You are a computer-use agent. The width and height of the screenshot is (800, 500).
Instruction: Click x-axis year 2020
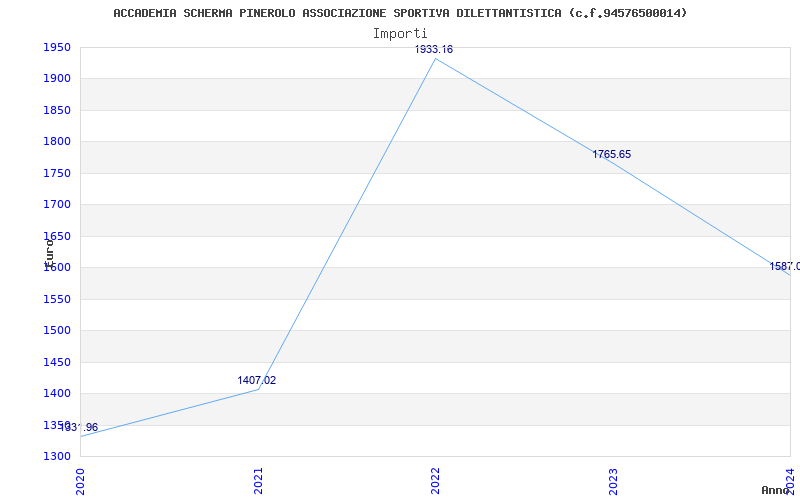click(x=81, y=481)
